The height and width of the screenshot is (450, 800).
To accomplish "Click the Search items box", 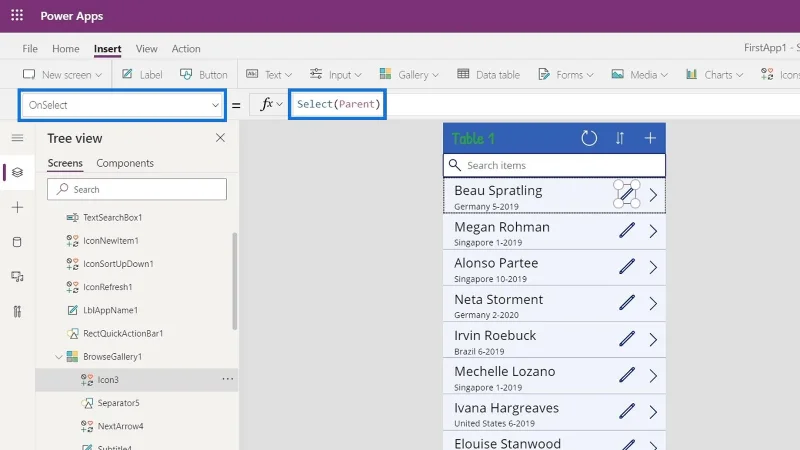I will click(x=554, y=165).
